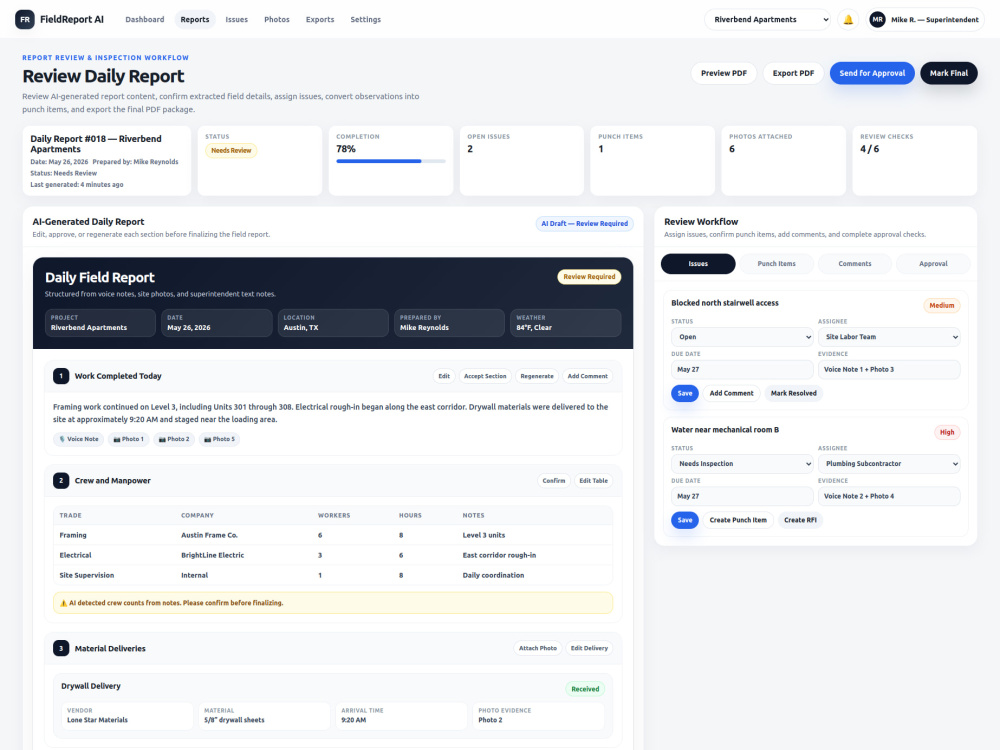Click the MR user avatar

click(x=878, y=20)
